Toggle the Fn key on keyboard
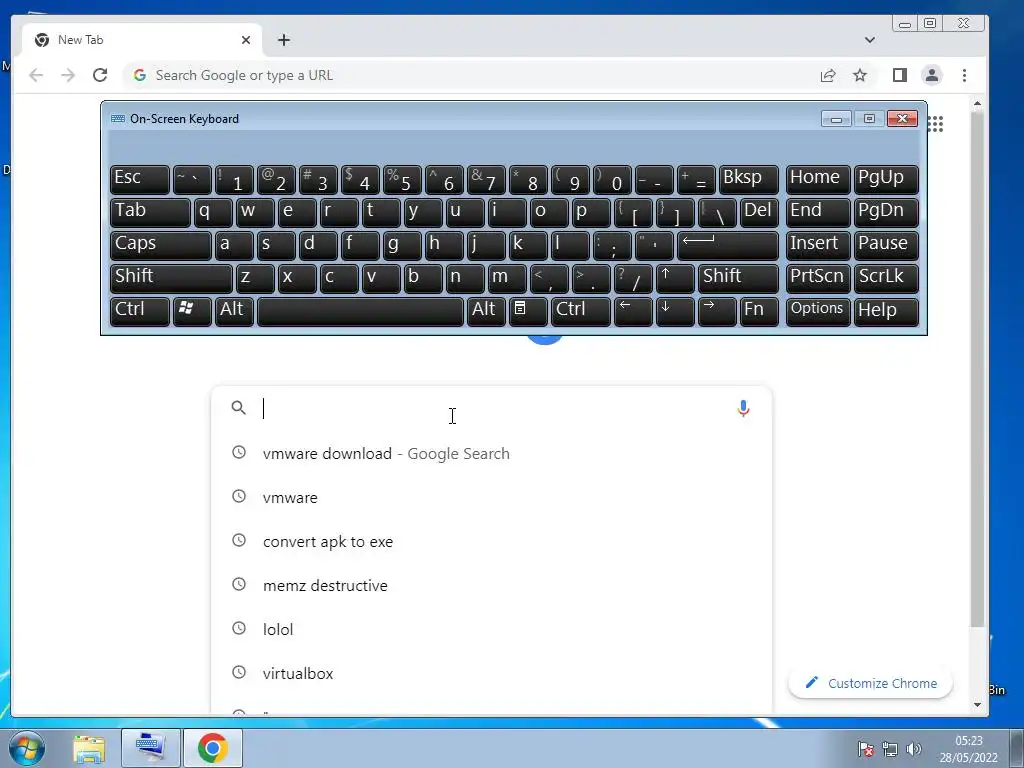Viewport: 1024px width, 768px height. 760,311
